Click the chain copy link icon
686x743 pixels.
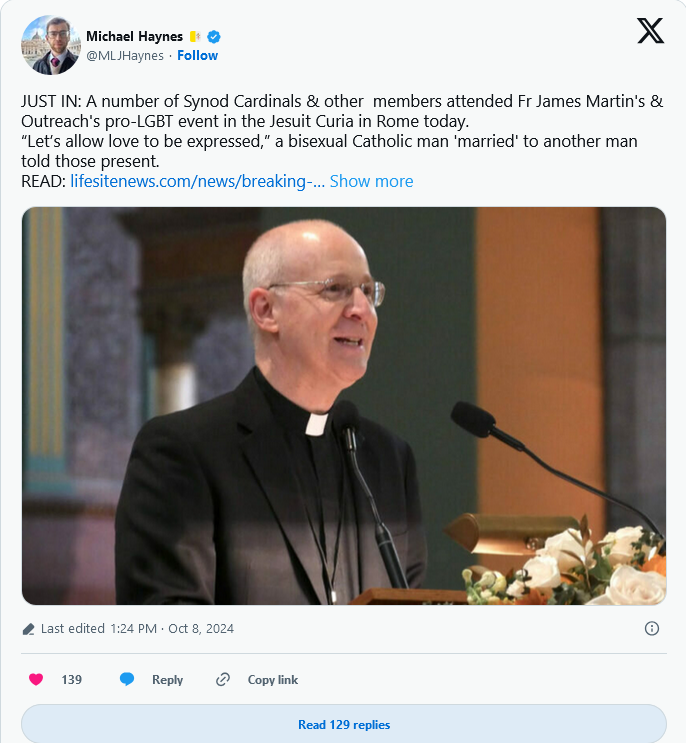(x=223, y=680)
